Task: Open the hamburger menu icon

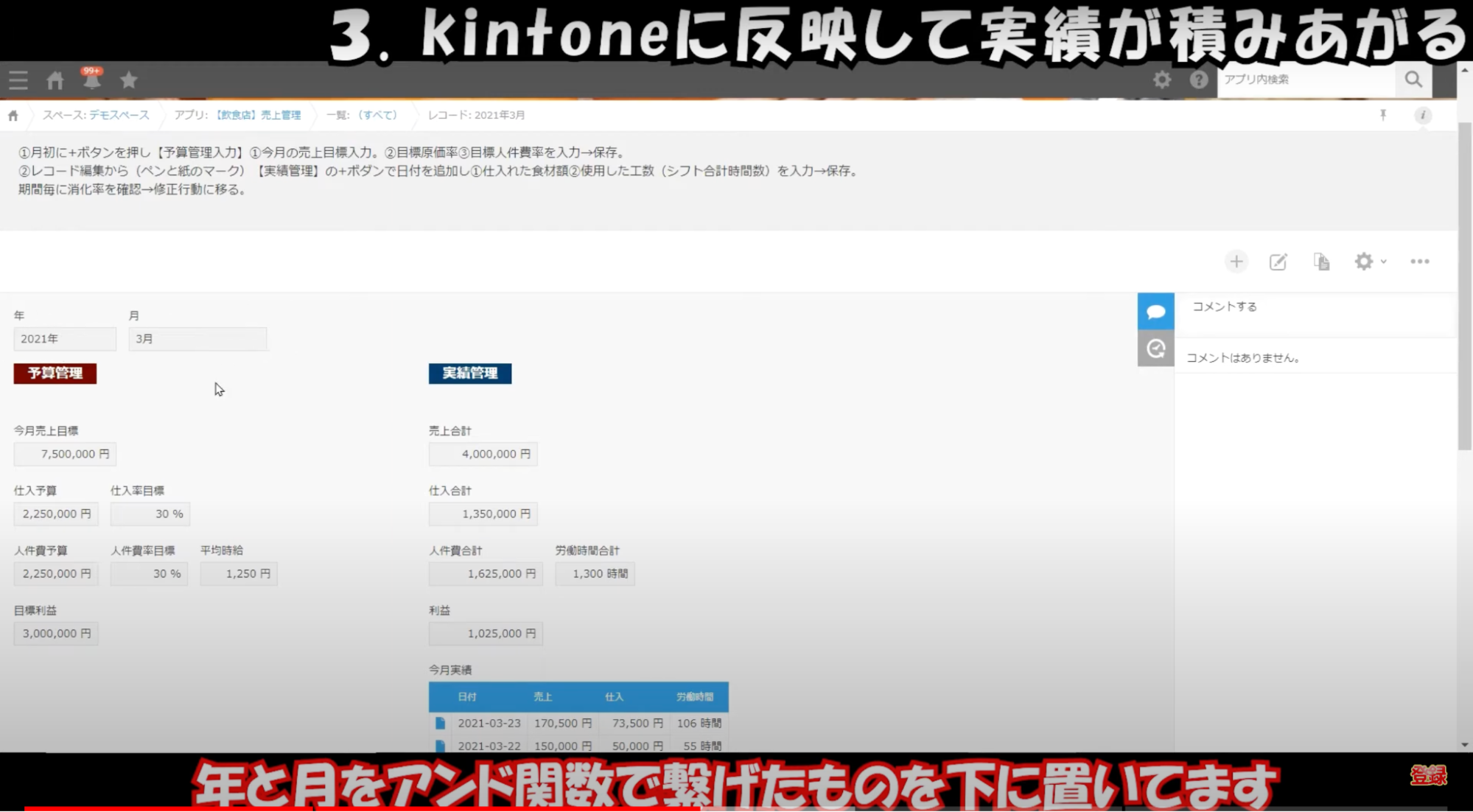Action: (x=18, y=80)
